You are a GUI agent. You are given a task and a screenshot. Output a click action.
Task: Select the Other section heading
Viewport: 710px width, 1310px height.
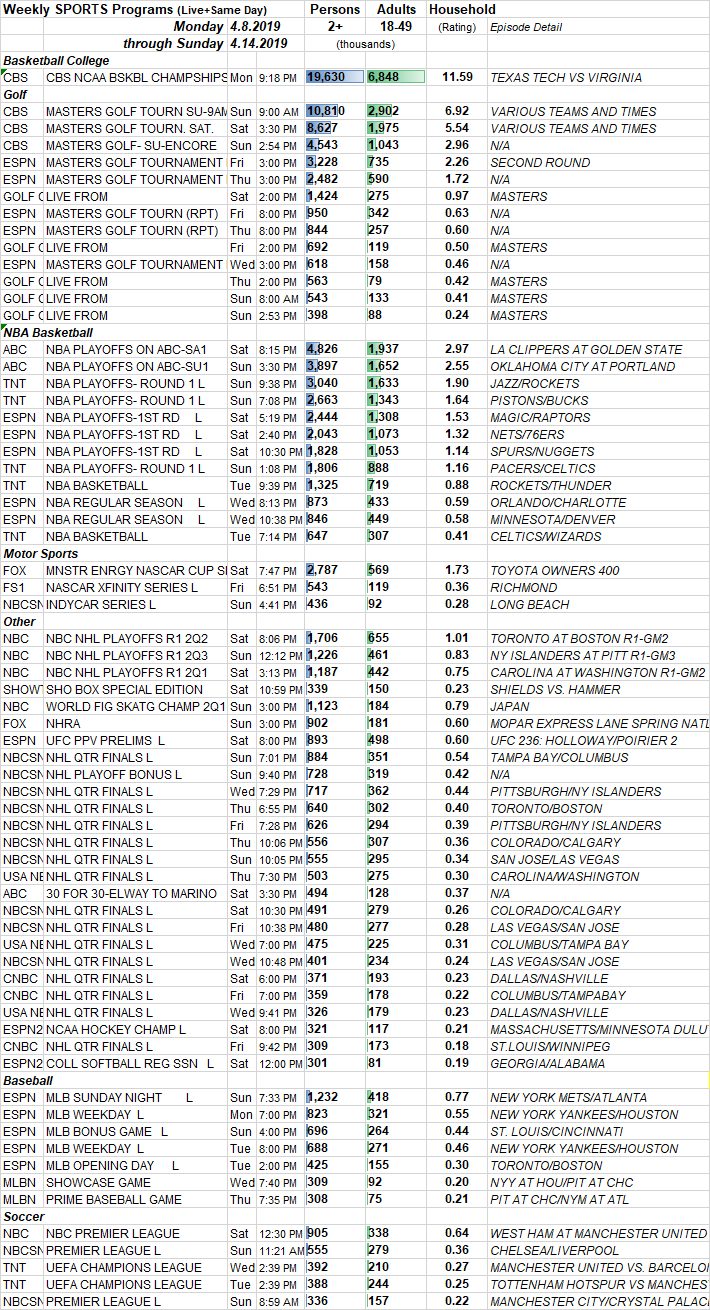pos(19,621)
